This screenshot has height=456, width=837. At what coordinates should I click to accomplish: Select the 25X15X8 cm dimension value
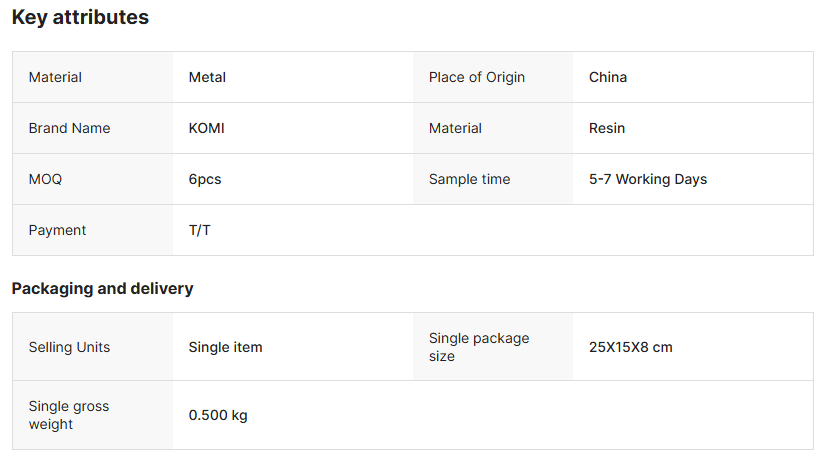pyautogui.click(x=631, y=347)
